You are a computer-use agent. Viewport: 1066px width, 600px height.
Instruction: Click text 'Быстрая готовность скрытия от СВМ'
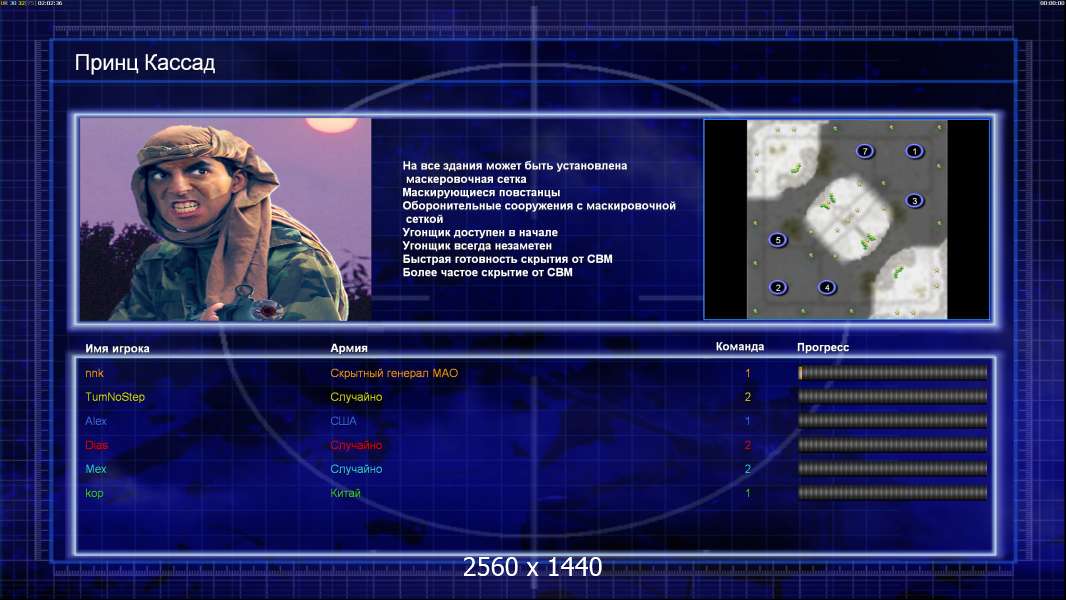507,259
